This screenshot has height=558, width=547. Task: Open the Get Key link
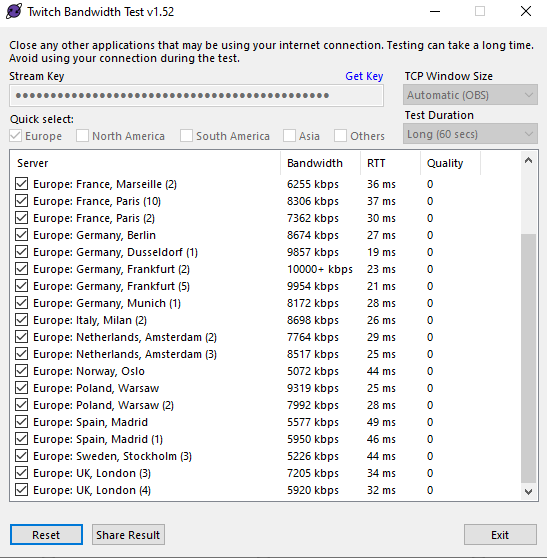[364, 76]
